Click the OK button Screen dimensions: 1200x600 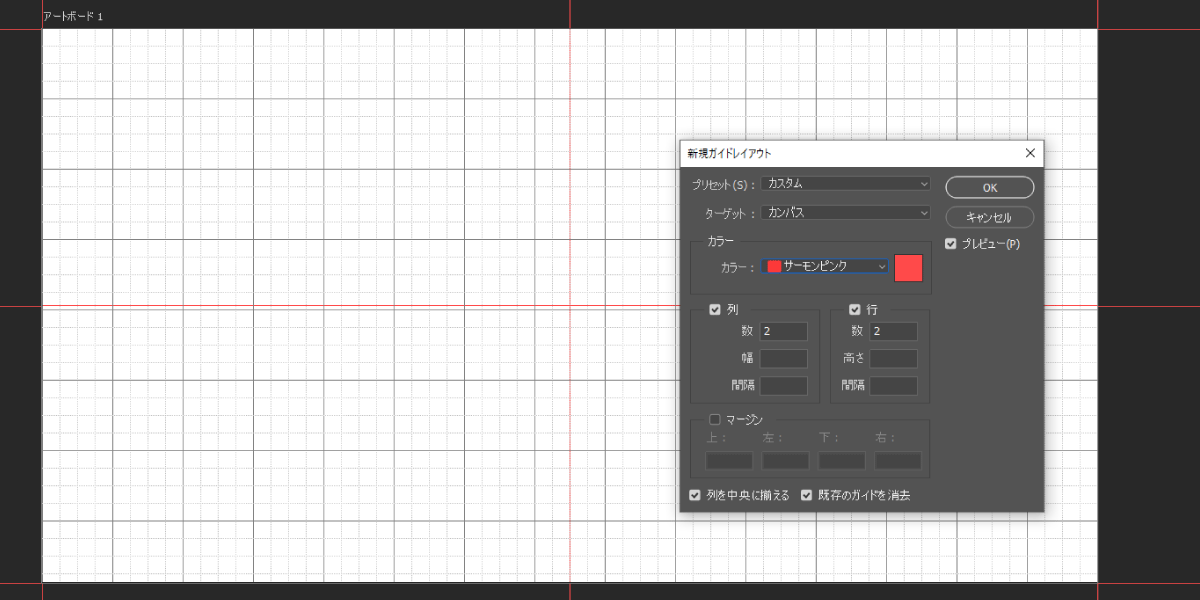(x=989, y=187)
